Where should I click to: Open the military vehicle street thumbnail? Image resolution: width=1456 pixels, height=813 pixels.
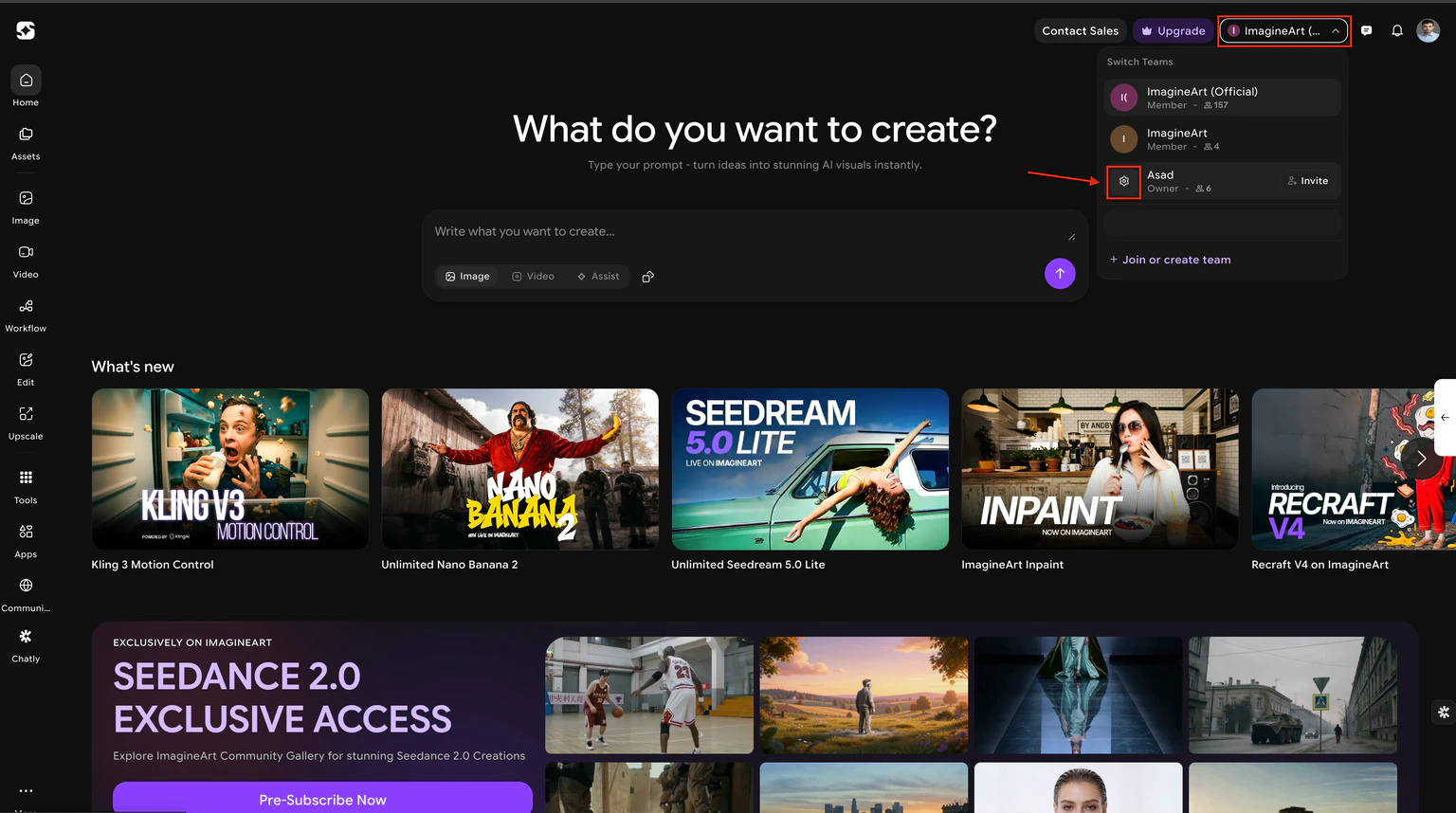tap(1293, 696)
